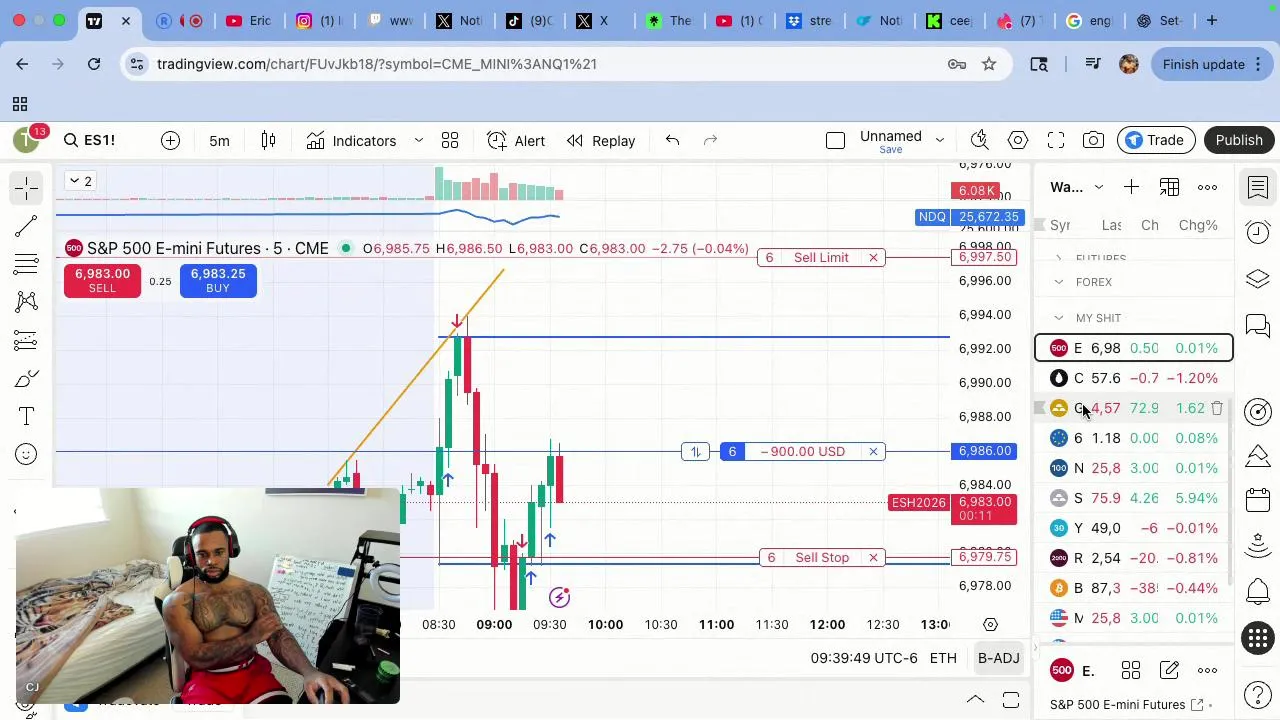Bookmark this page with the star icon
The height and width of the screenshot is (720, 1280).
pyautogui.click(x=989, y=64)
